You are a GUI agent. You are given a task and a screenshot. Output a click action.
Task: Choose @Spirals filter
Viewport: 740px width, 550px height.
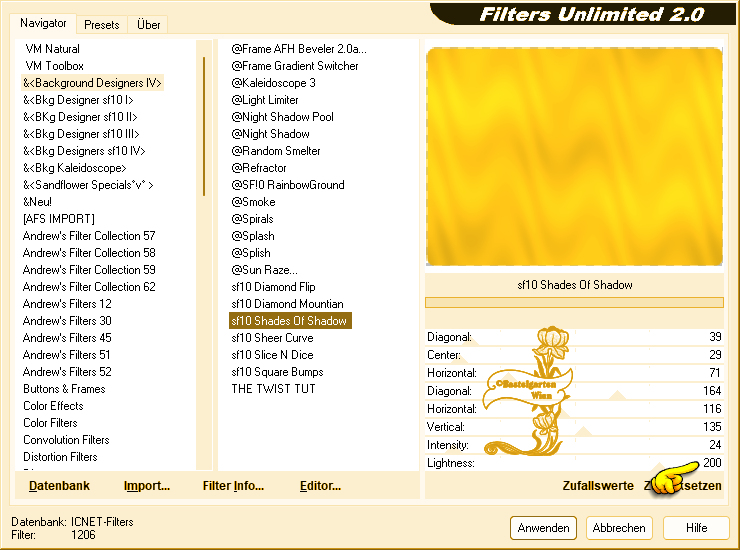[252, 219]
